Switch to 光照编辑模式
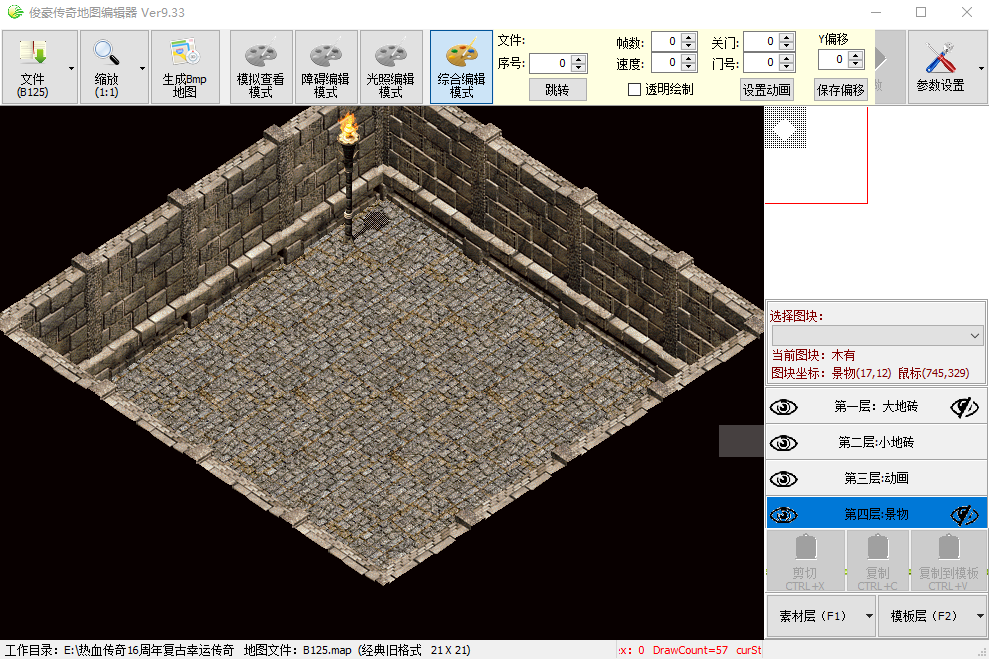The height and width of the screenshot is (659, 989). [x=390, y=67]
